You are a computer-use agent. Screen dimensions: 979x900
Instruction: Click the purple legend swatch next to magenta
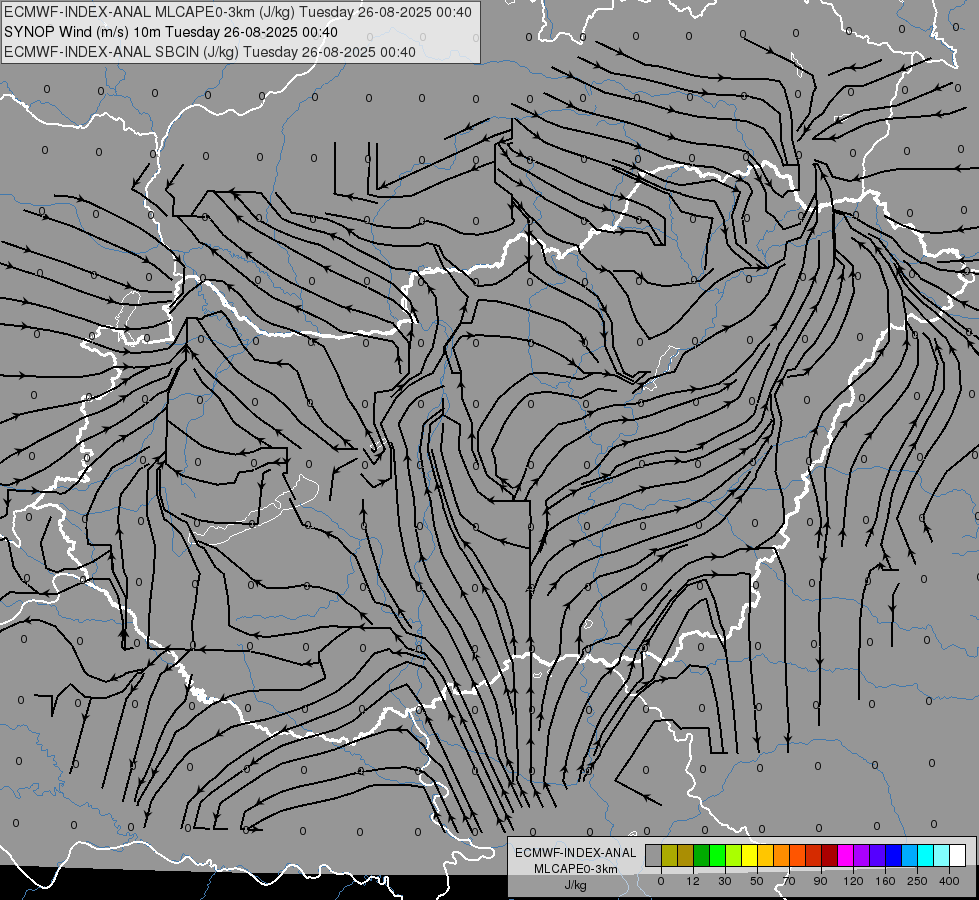[x=862, y=855]
